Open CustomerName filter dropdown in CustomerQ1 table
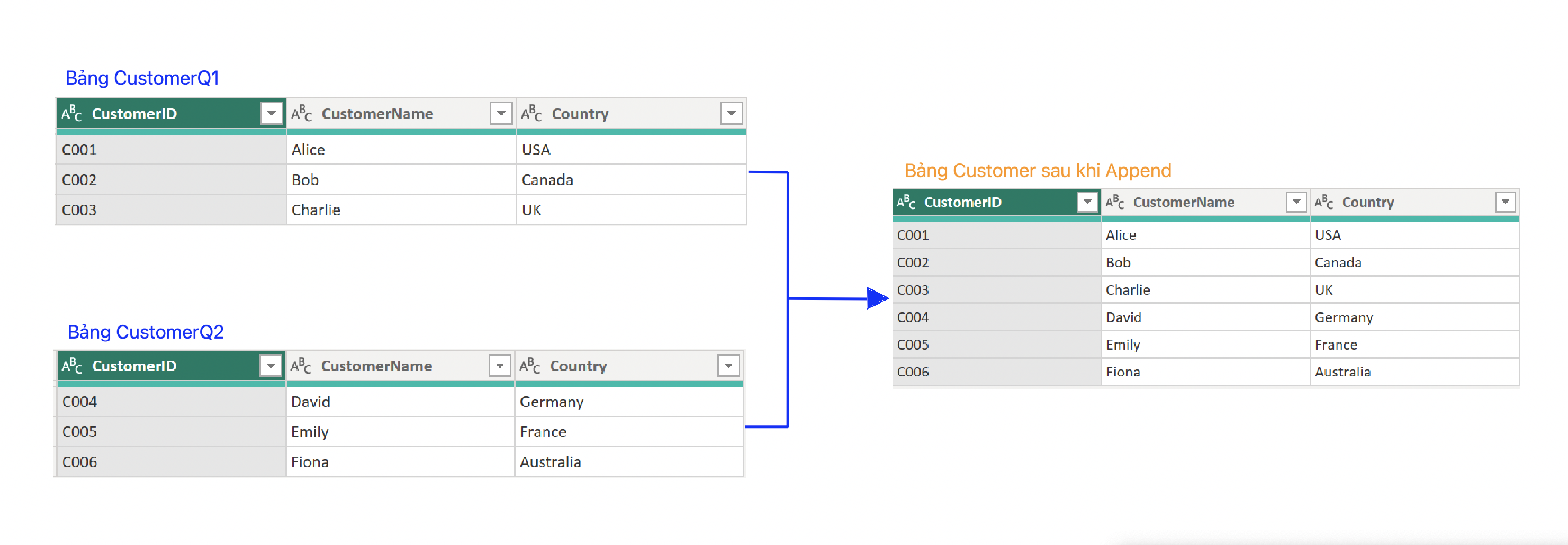The image size is (1568, 545). tap(501, 113)
